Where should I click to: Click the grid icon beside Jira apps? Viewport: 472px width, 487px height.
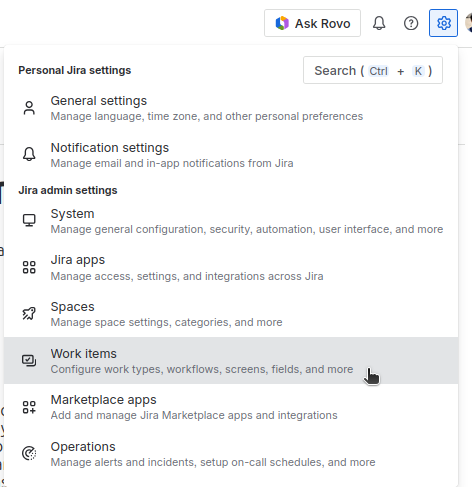click(x=29, y=267)
